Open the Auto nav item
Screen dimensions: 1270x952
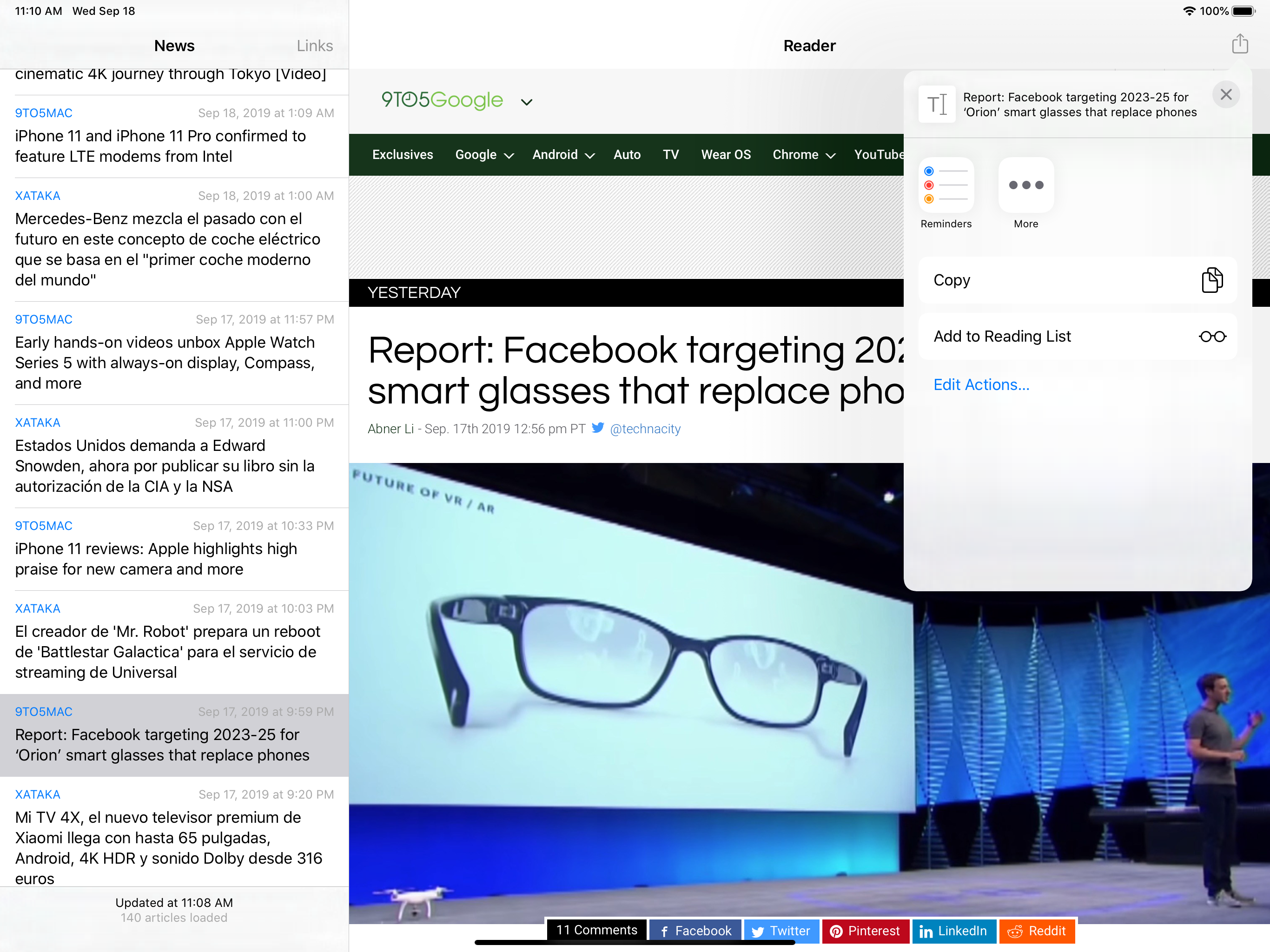[x=627, y=154]
